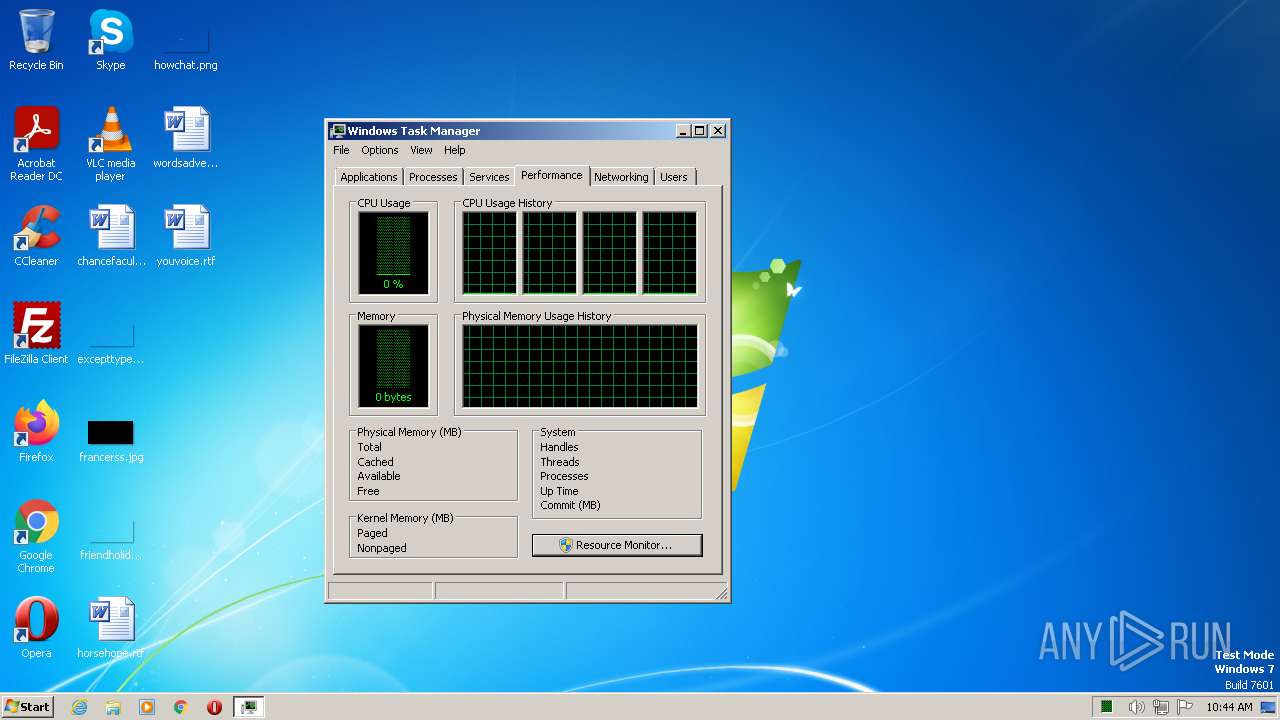
Task: Open Acrobat Reader DC shortcut
Action: [x=36, y=143]
